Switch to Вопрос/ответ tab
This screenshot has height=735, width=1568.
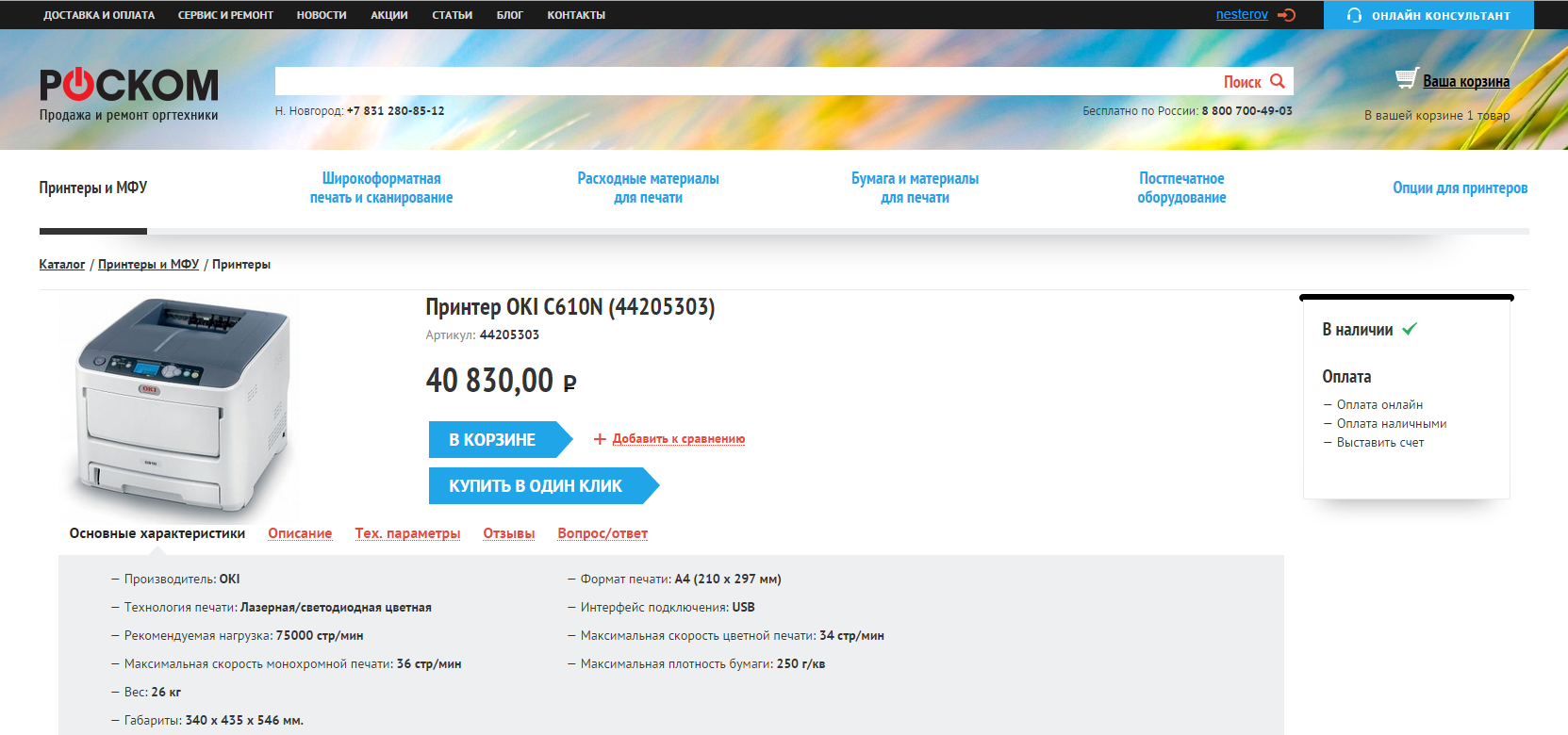coord(602,533)
